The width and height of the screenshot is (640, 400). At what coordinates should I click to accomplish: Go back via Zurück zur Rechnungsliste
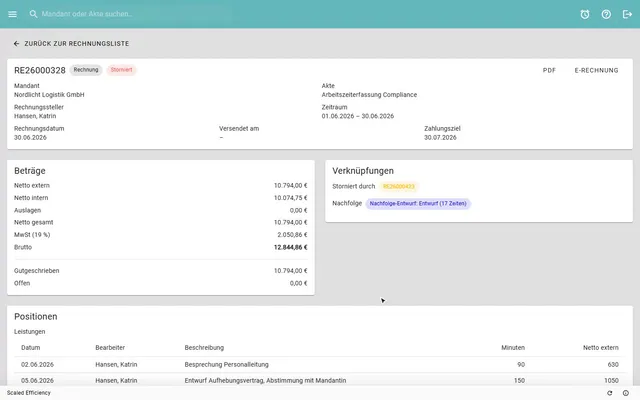tap(71, 44)
